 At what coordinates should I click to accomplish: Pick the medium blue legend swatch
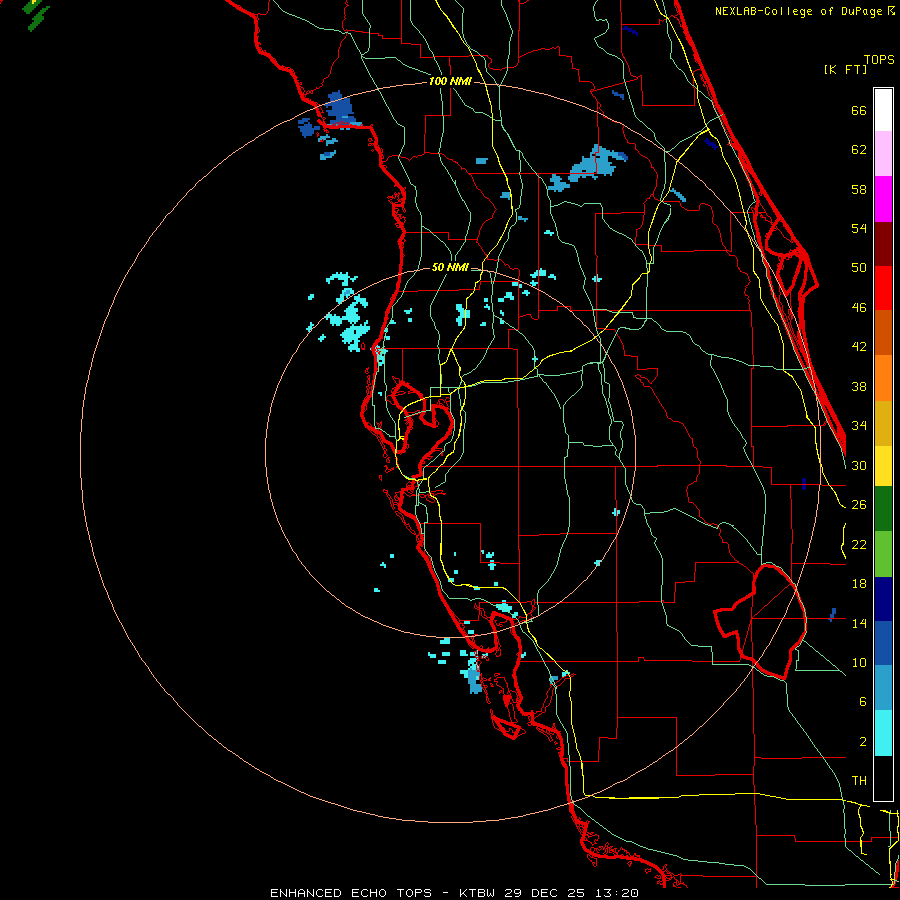pos(883,643)
